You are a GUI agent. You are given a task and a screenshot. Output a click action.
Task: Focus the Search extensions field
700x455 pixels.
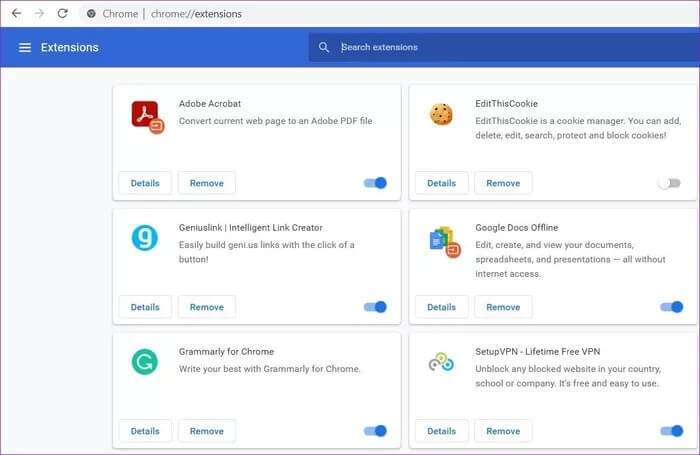coord(504,47)
